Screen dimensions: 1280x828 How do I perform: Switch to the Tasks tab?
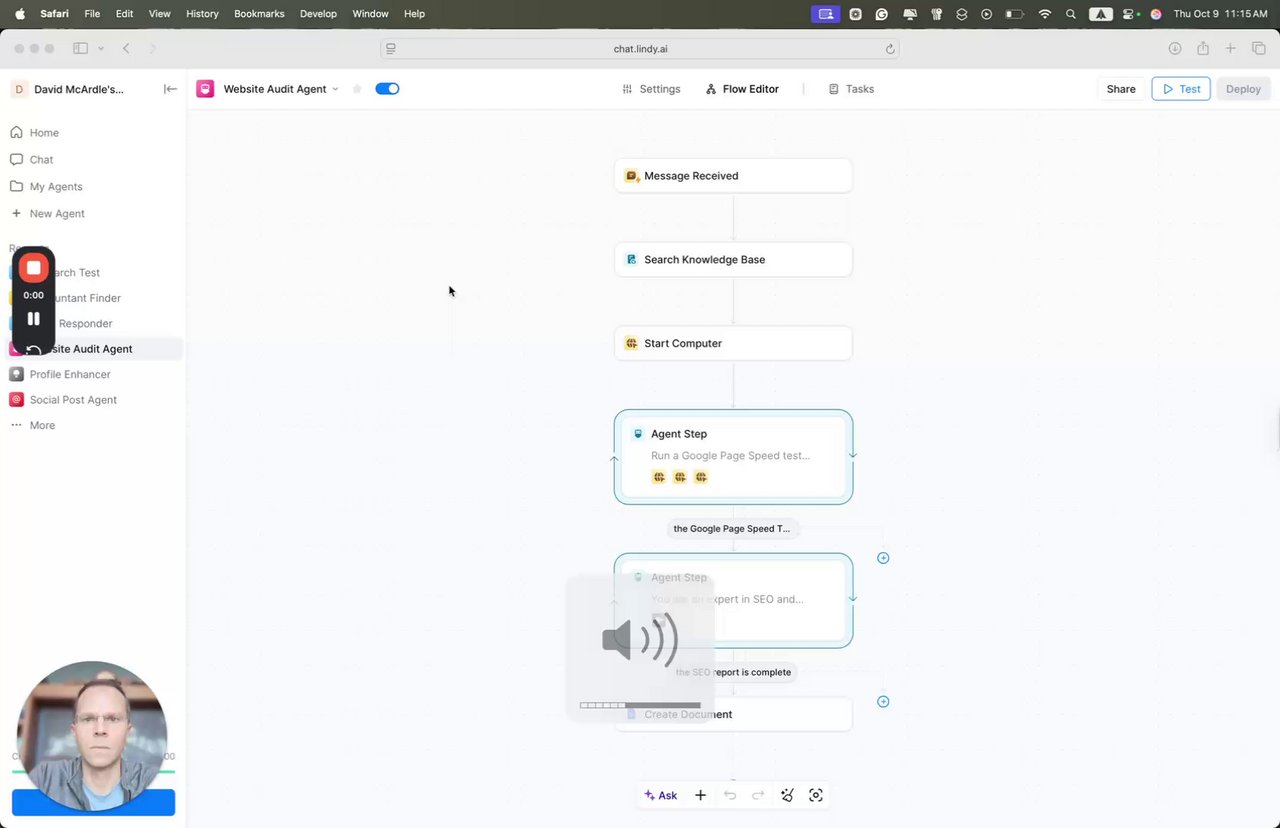[851, 89]
